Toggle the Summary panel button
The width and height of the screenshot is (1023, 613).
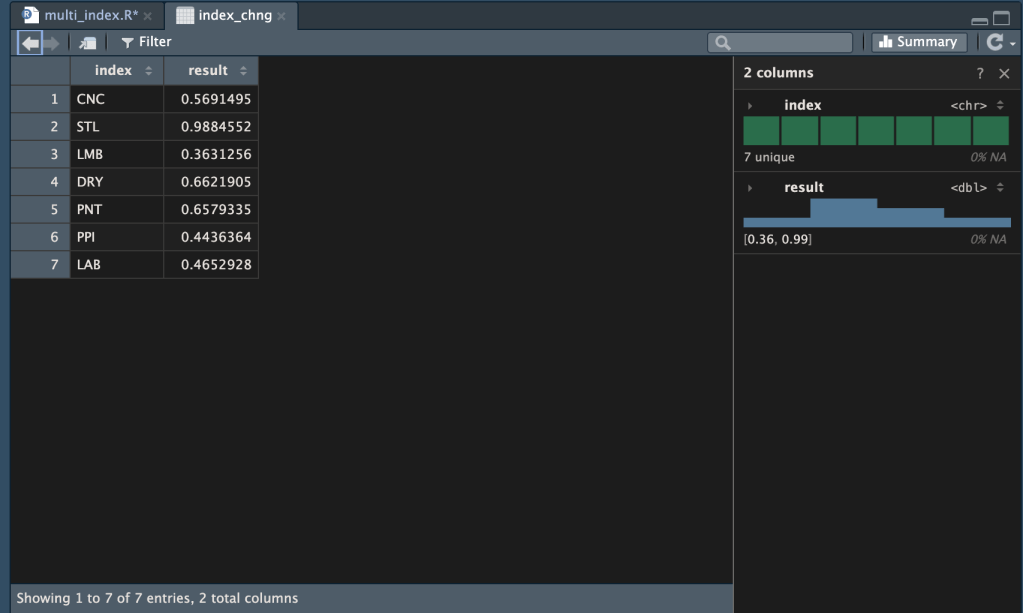919,42
